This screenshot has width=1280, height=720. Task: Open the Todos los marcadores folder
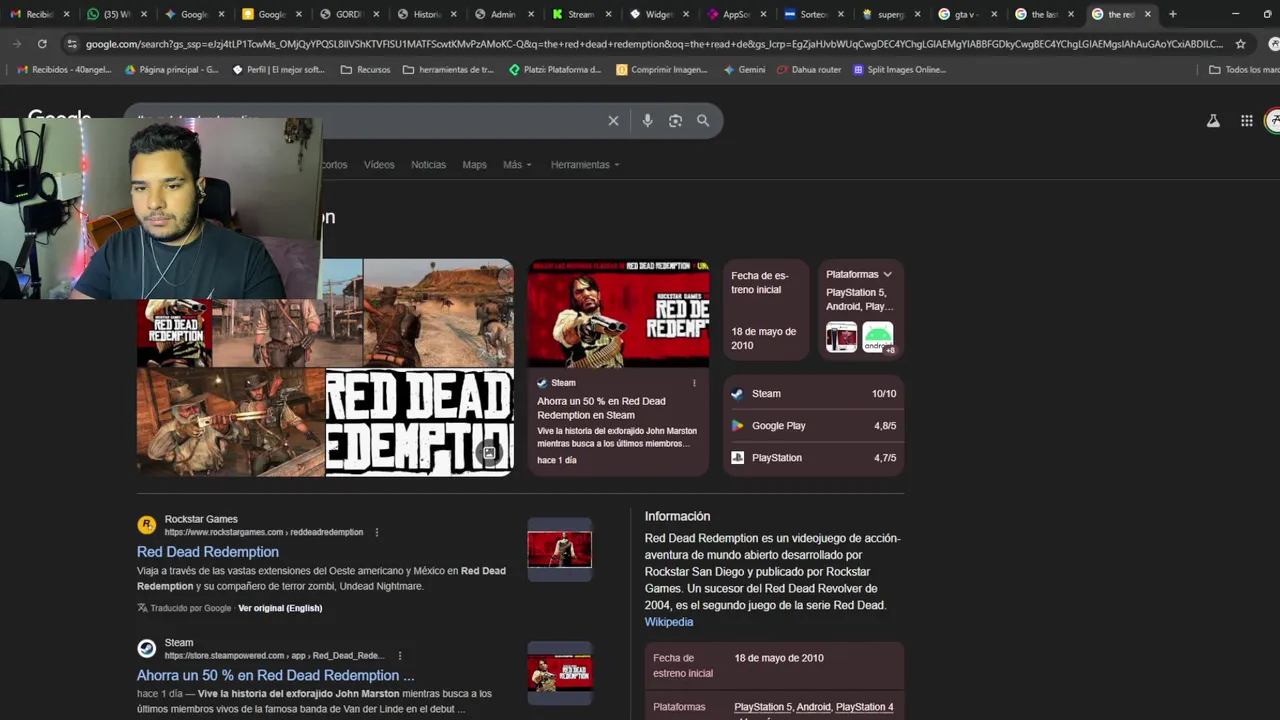[1244, 70]
